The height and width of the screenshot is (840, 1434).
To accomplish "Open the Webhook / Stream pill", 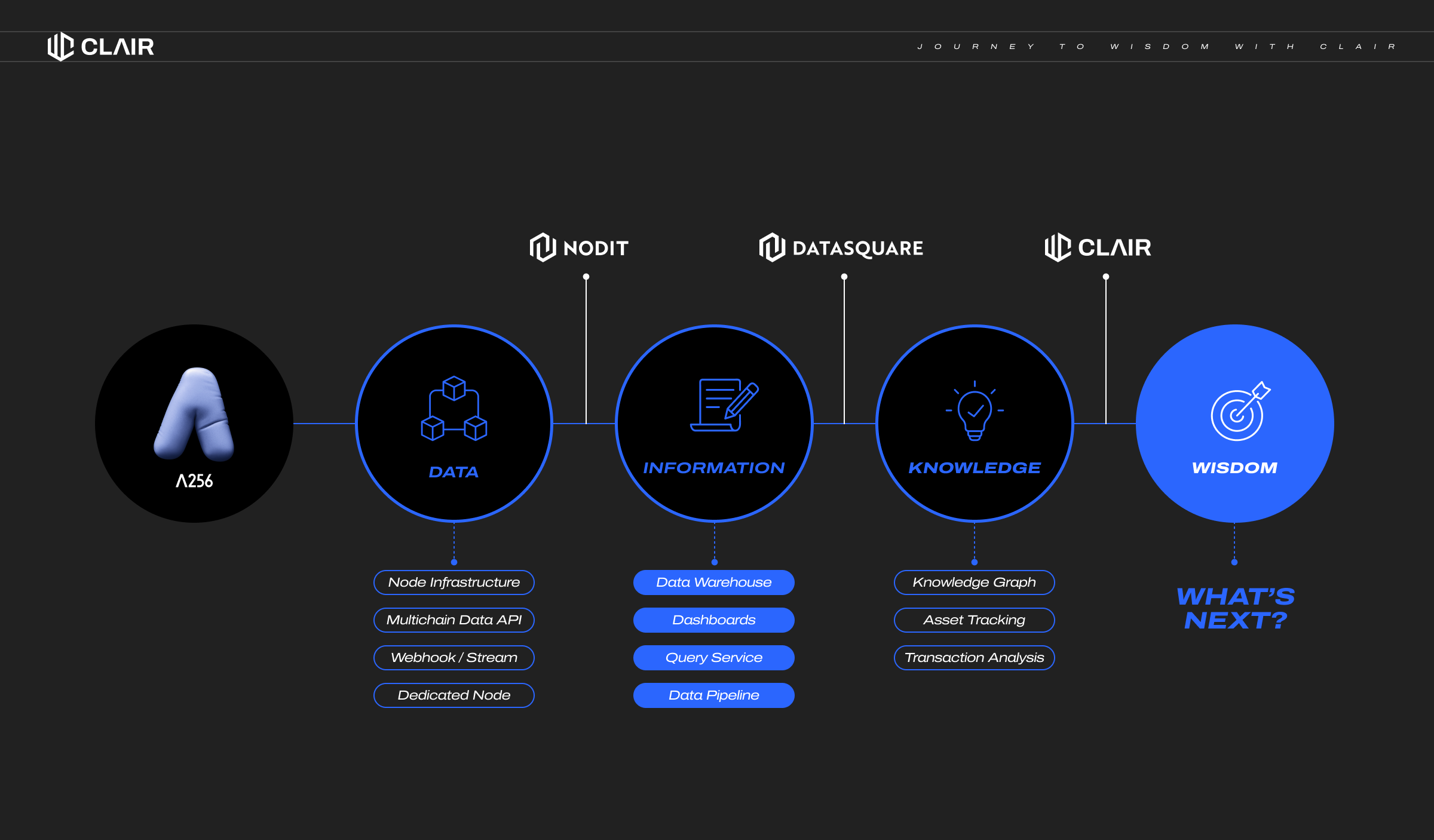I will coord(454,658).
